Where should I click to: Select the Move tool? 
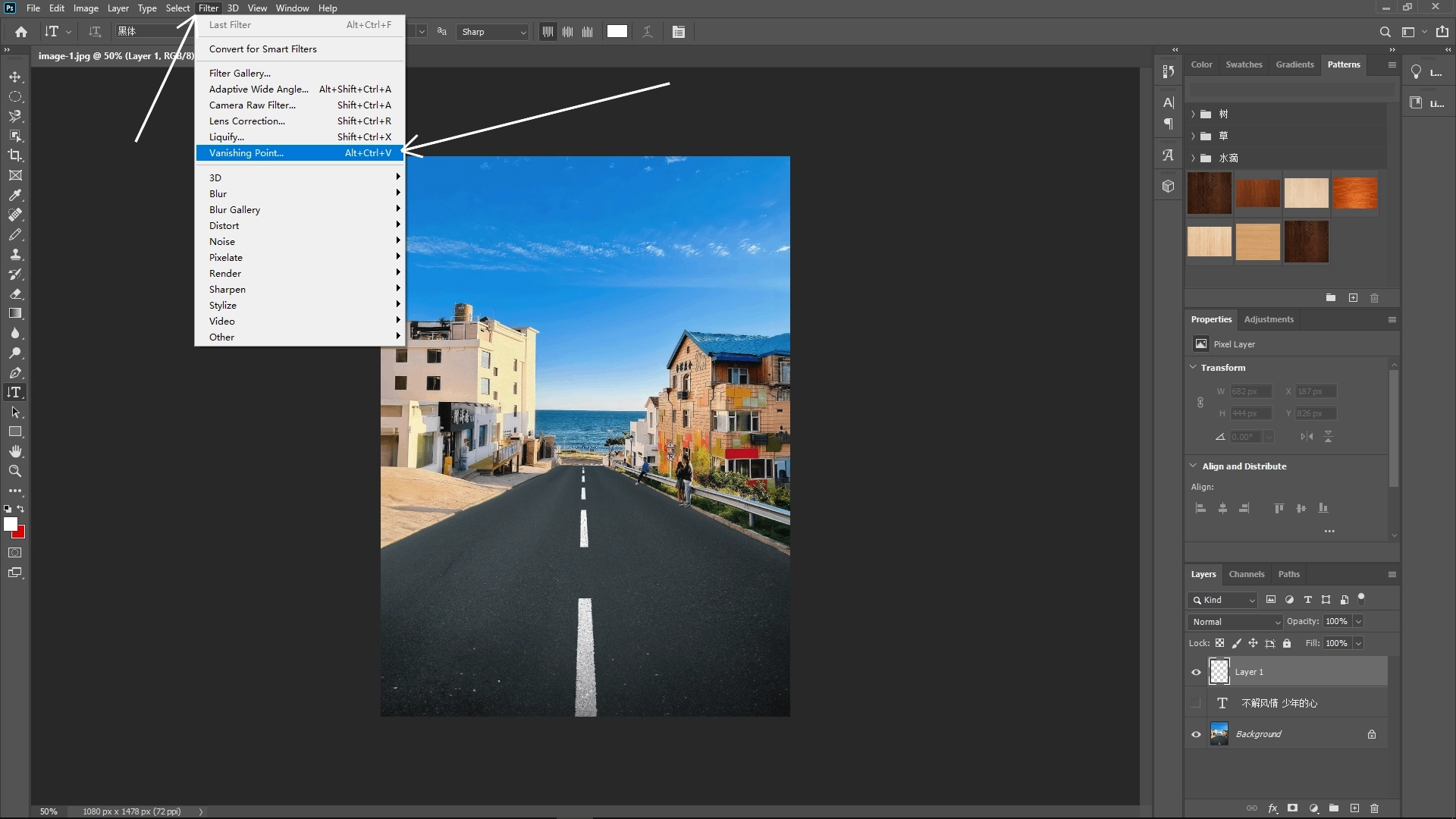(x=15, y=77)
